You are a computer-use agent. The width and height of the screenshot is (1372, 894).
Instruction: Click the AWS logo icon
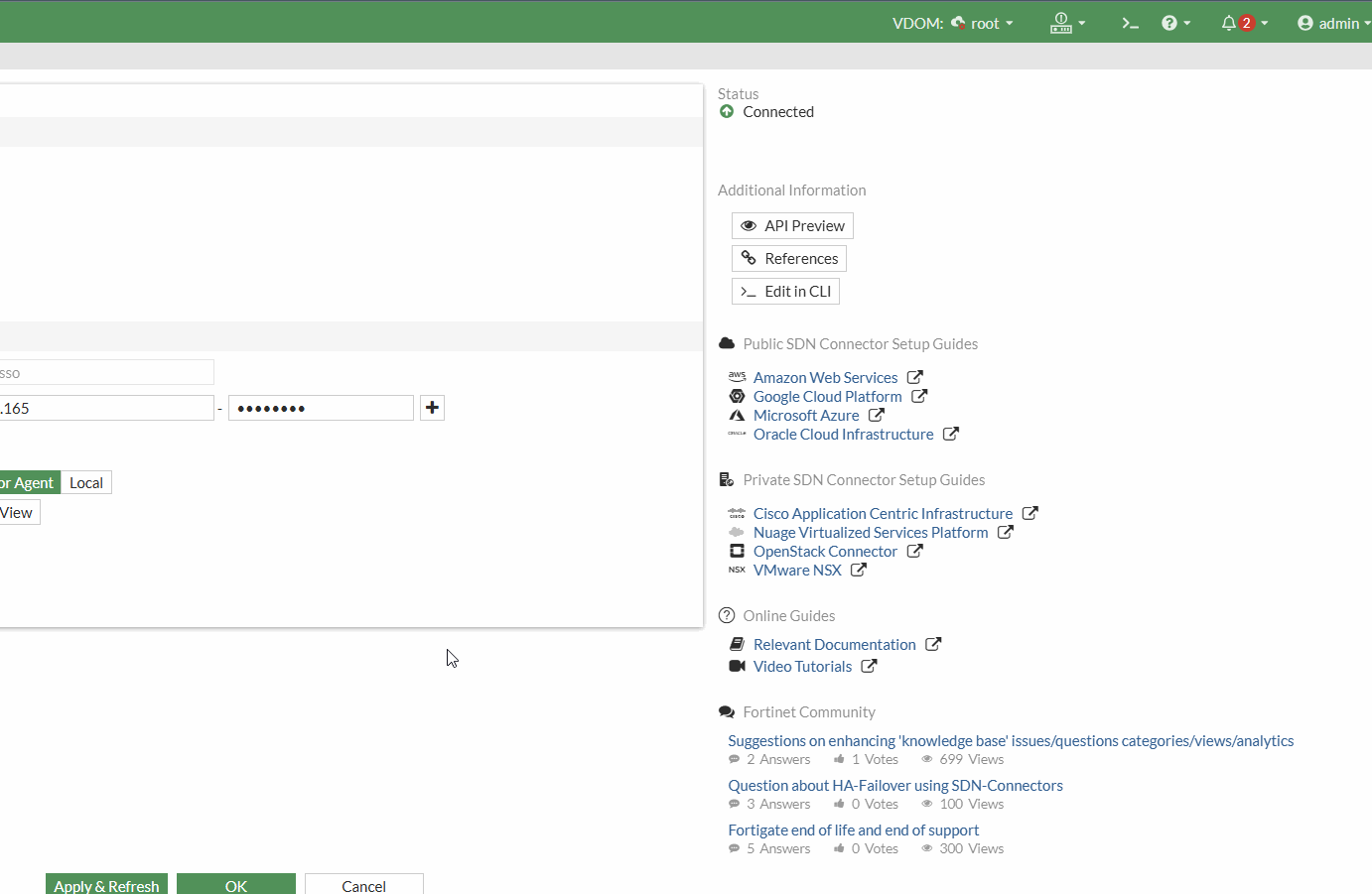coord(737,377)
